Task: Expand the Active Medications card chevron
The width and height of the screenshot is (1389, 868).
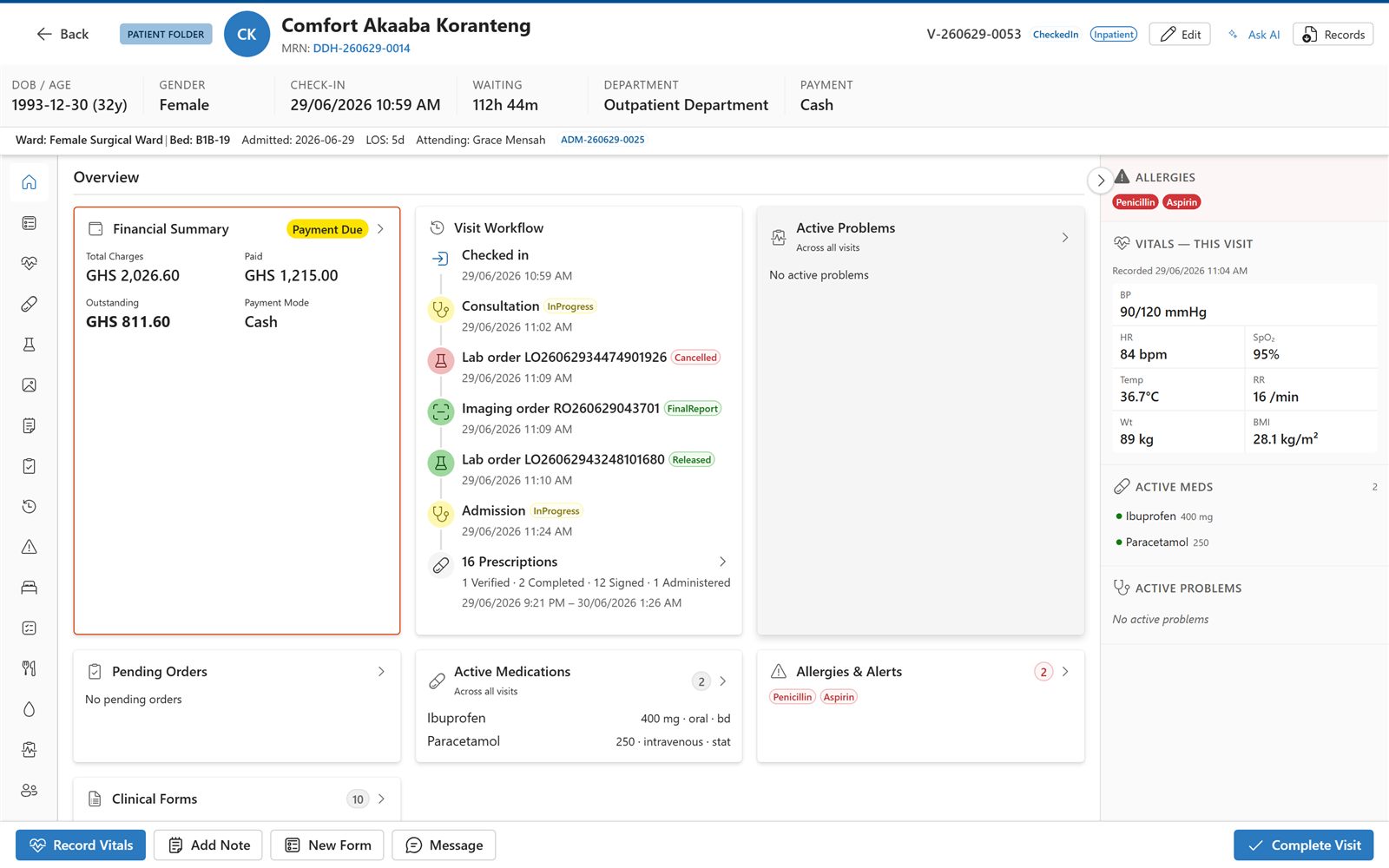Action: click(722, 681)
